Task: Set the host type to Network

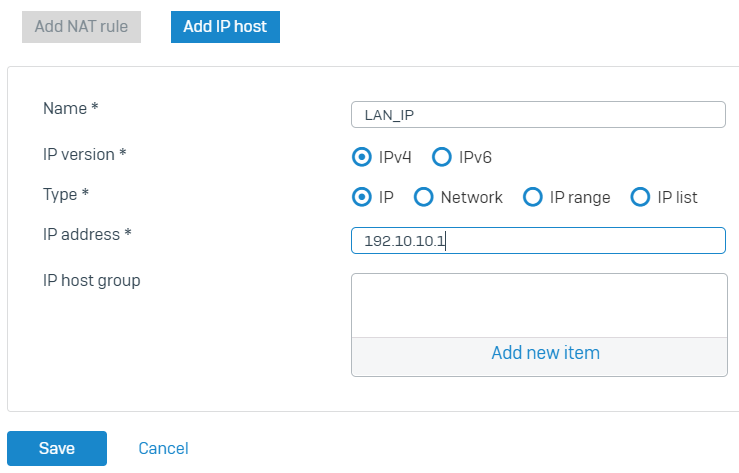Action: [423, 197]
